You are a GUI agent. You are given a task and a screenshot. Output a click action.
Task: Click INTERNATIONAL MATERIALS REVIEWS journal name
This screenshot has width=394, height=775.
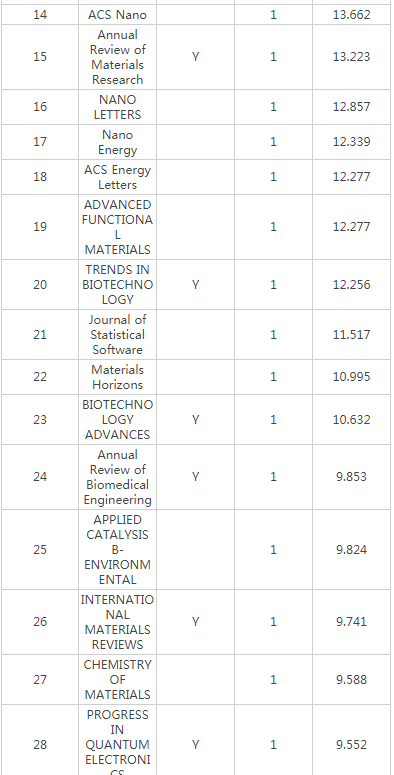pos(117,622)
